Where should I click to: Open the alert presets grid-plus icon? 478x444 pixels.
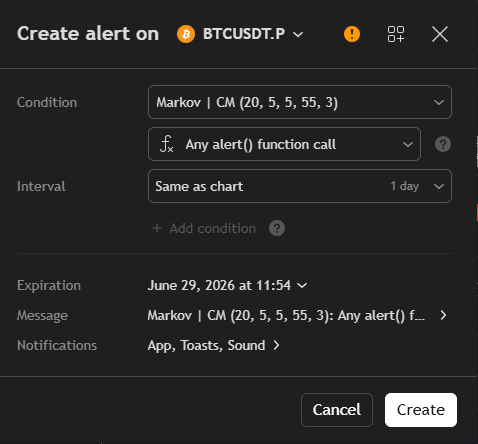(396, 34)
